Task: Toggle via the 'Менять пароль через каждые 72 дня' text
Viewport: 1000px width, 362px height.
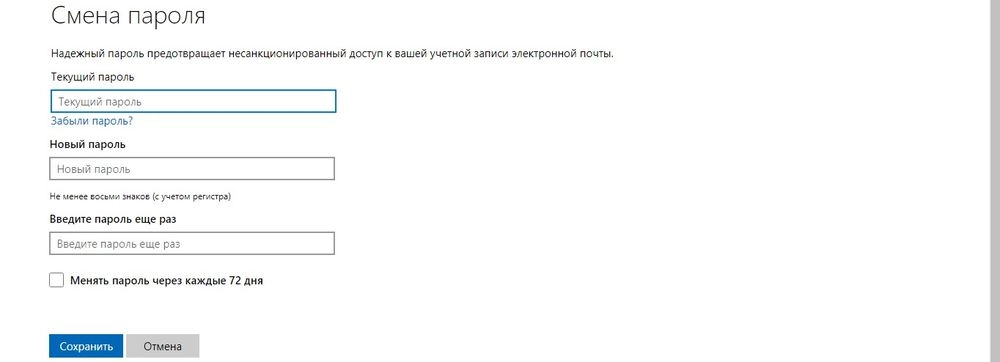Action: point(167,280)
